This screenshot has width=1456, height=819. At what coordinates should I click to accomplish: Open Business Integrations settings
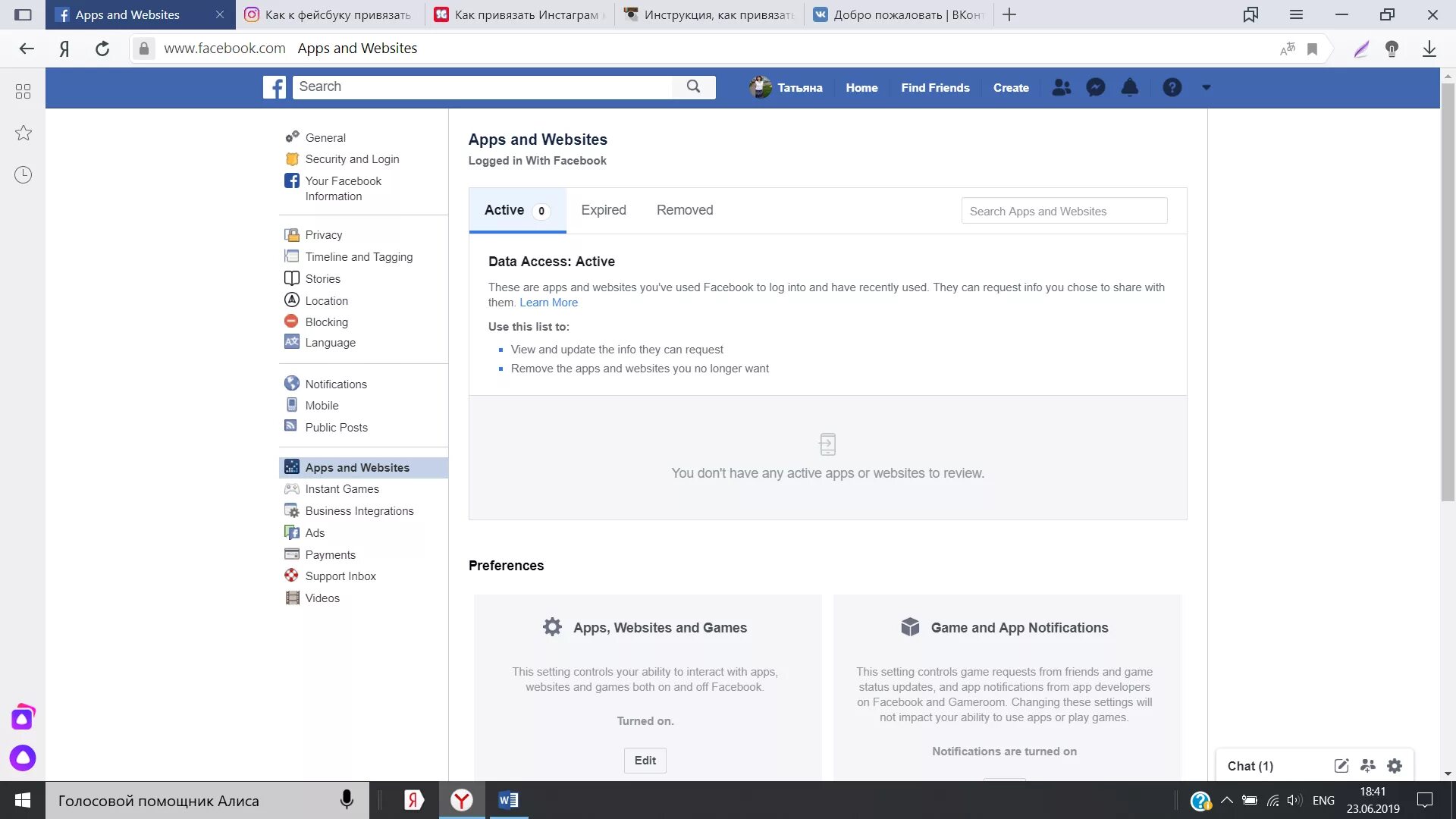(x=359, y=511)
